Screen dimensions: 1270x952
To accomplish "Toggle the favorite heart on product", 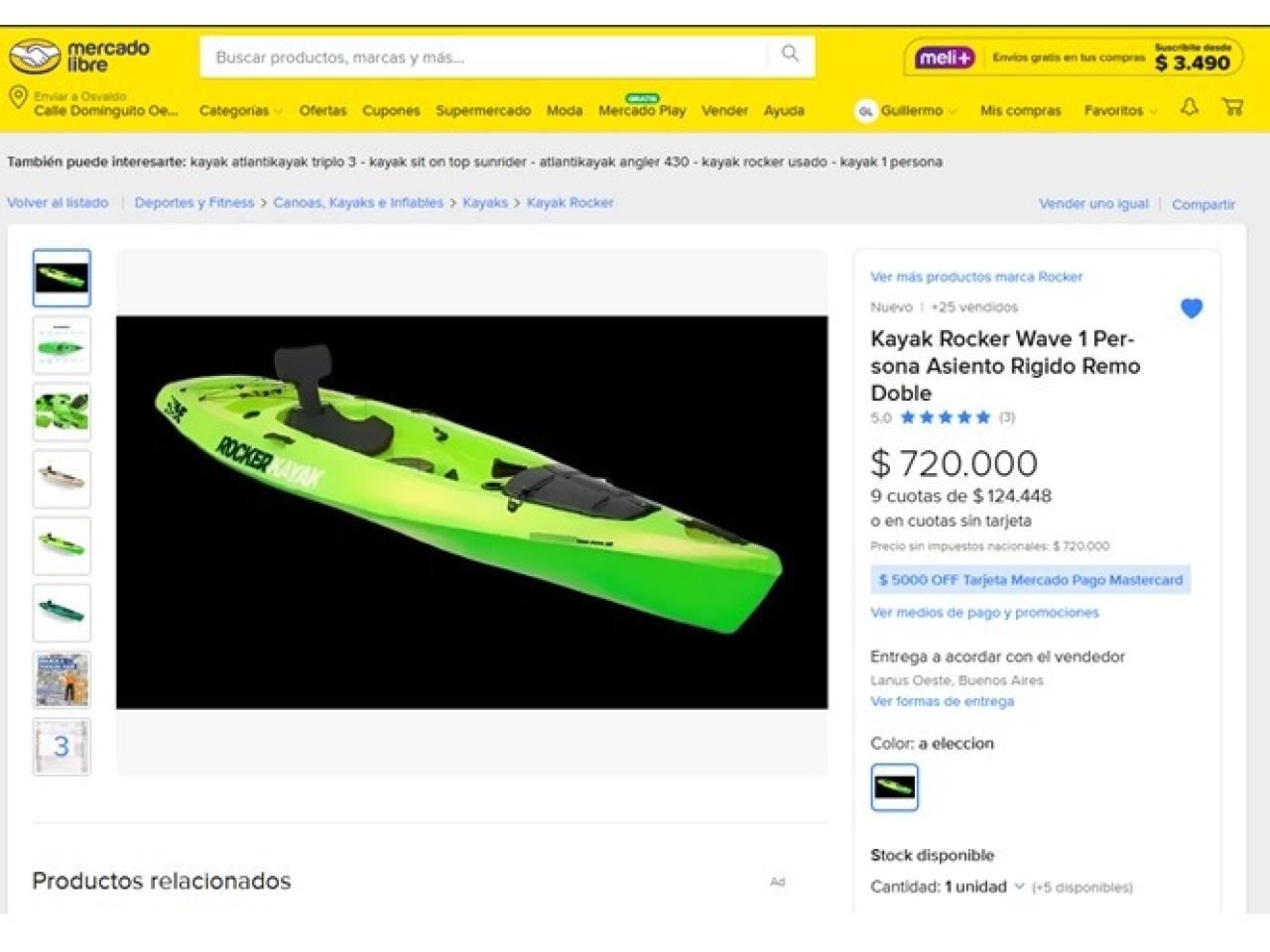I will pos(1192,308).
